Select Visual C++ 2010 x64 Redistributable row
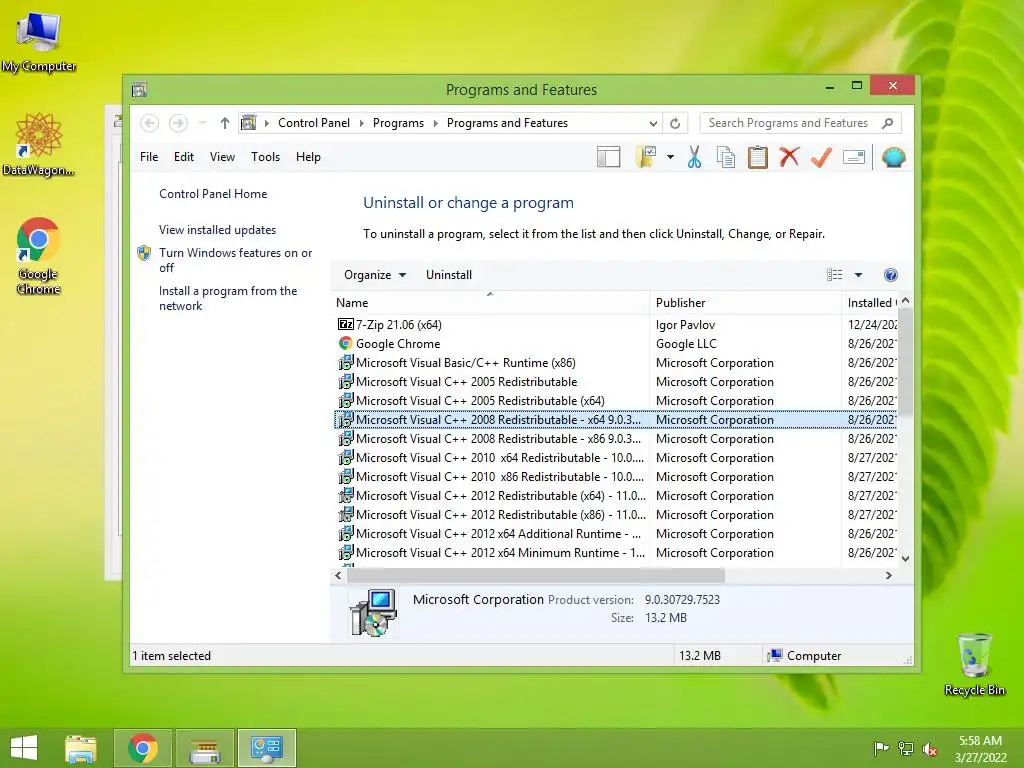This screenshot has height=768, width=1024. (x=615, y=458)
